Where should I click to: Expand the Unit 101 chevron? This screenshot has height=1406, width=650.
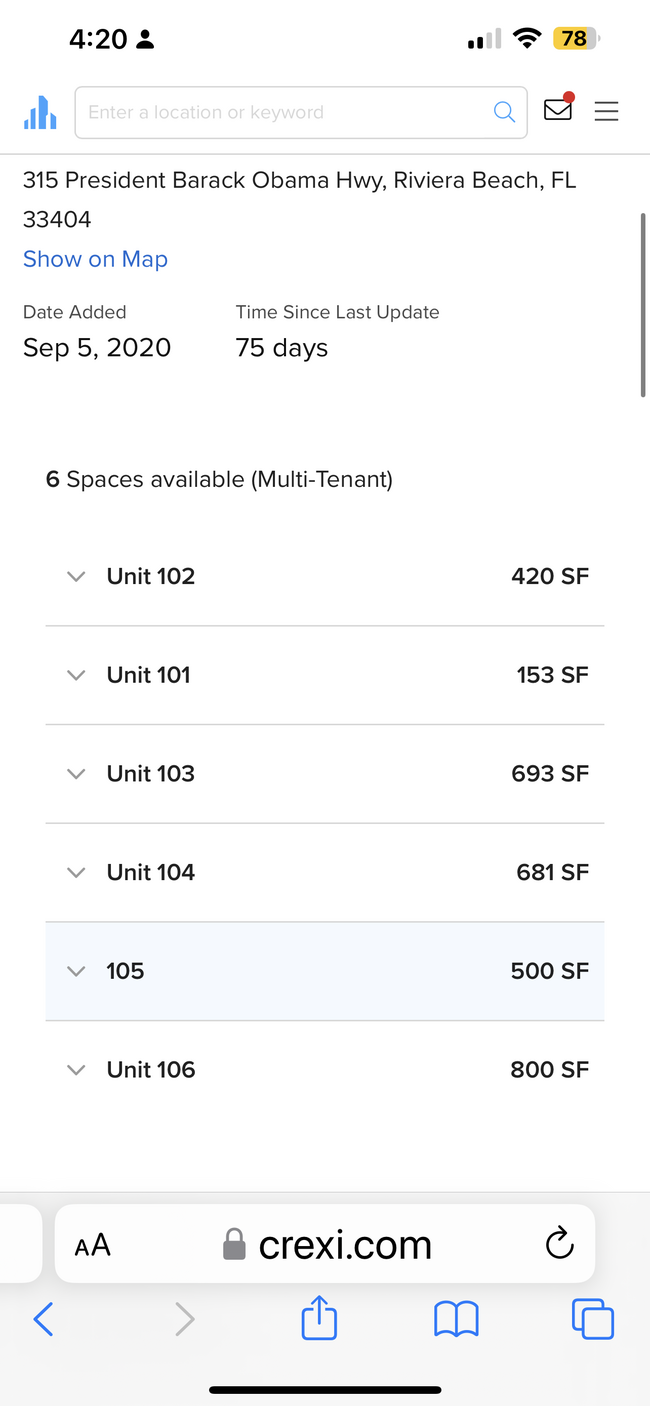[x=76, y=675]
